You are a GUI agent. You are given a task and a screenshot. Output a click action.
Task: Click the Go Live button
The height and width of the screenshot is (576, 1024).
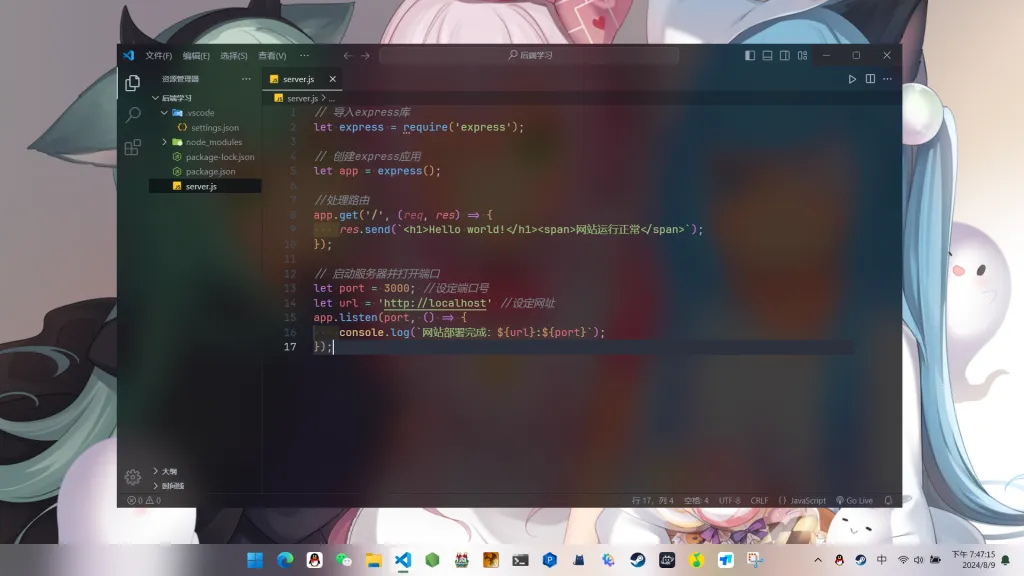click(854, 501)
